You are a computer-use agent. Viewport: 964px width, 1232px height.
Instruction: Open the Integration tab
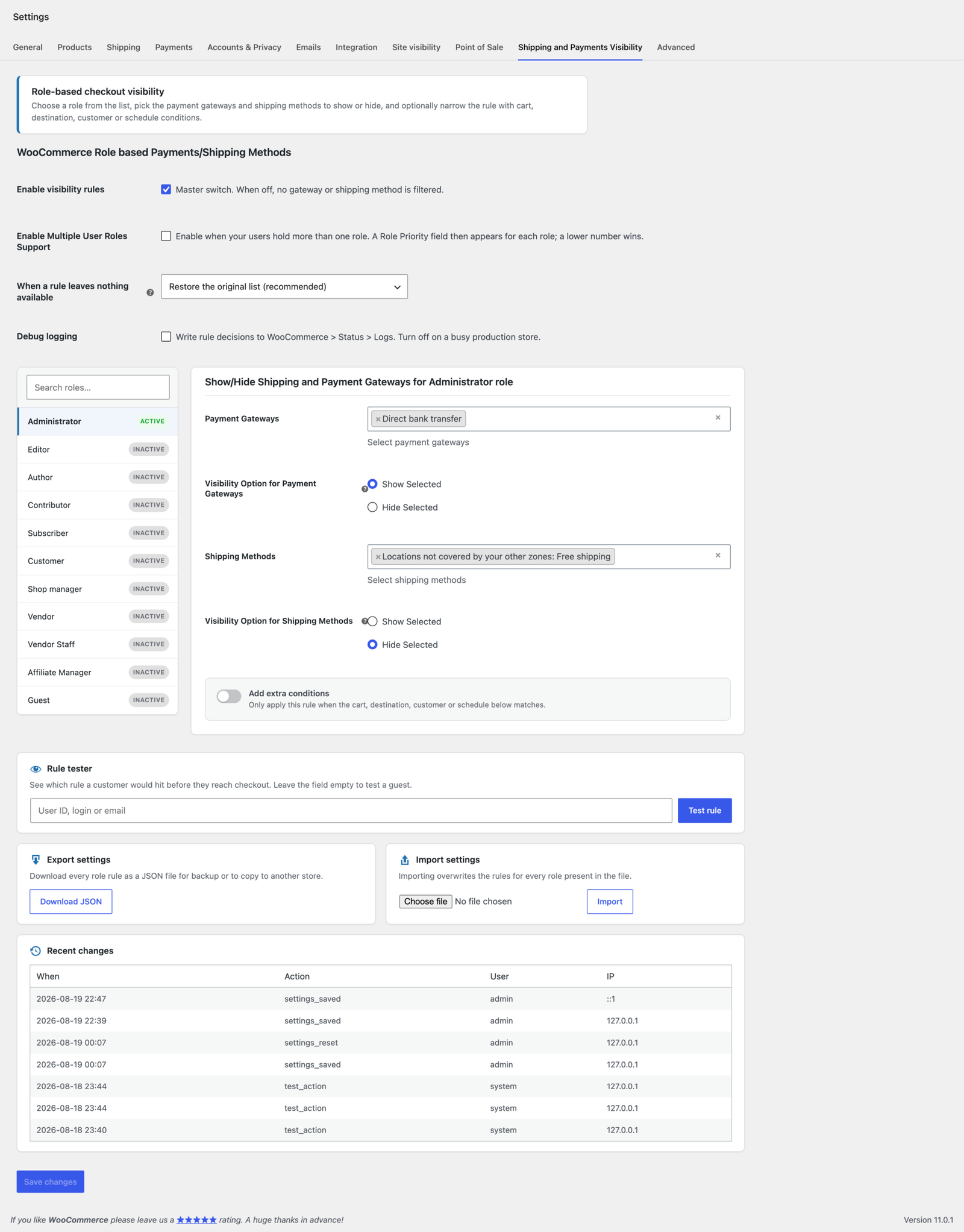click(x=357, y=47)
